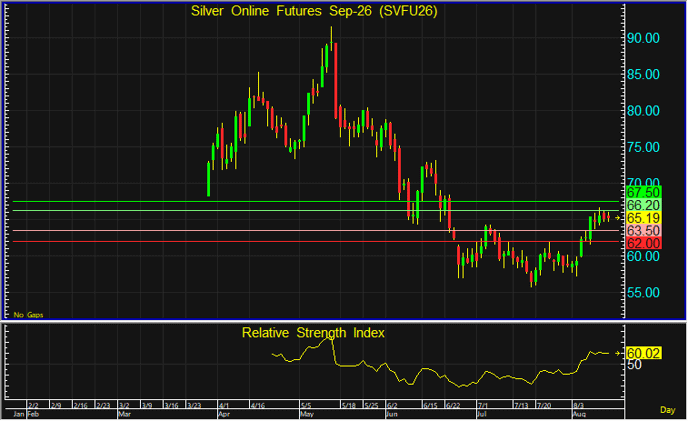The image size is (688, 421).
Task: Click the Aug month label
Action: tap(579, 414)
